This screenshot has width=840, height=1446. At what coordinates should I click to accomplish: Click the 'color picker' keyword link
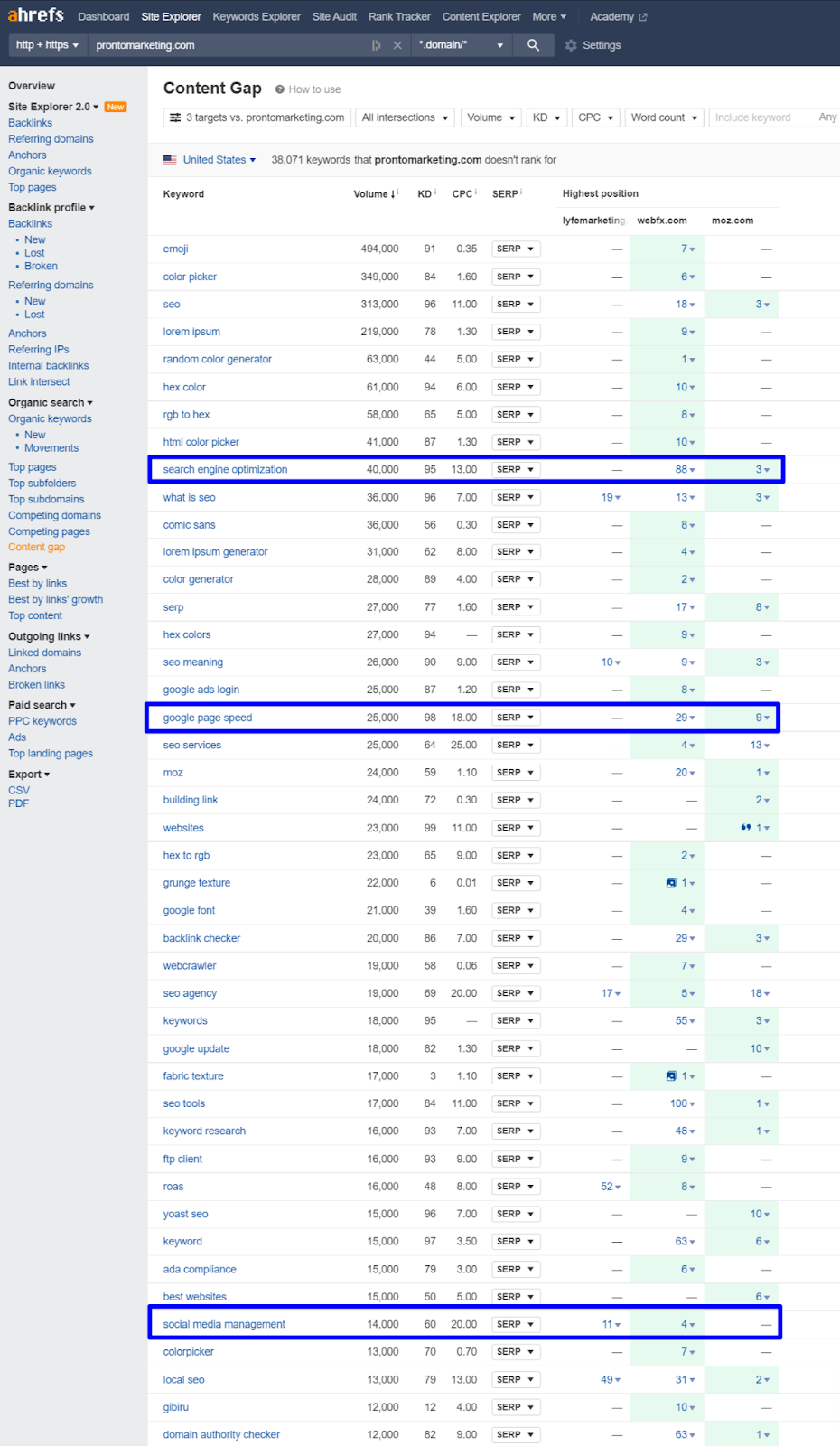[x=190, y=277]
